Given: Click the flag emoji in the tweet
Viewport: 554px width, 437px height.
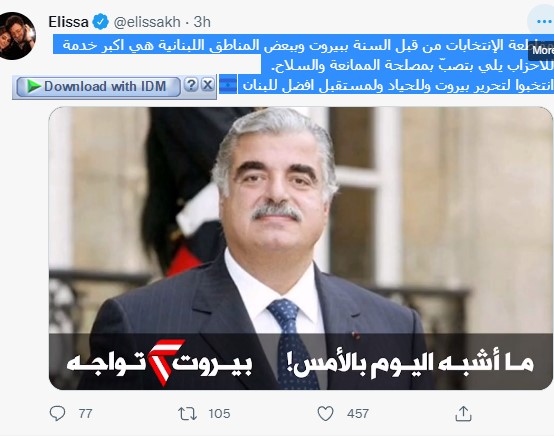Looking at the screenshot, I should (x=228, y=85).
